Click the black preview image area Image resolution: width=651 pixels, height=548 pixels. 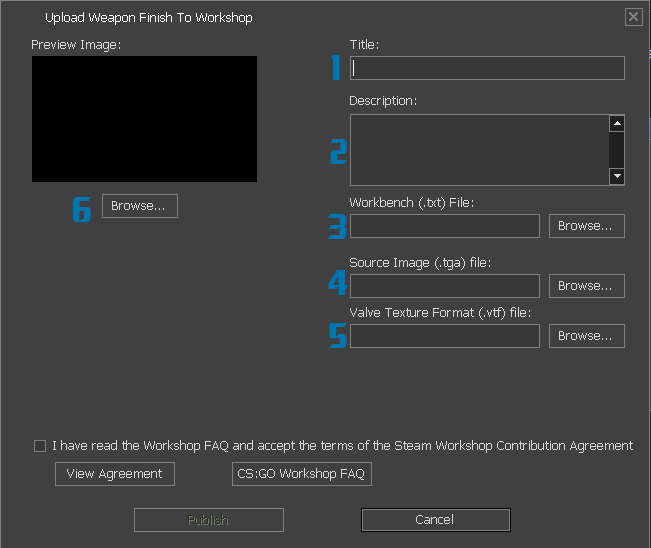point(144,119)
